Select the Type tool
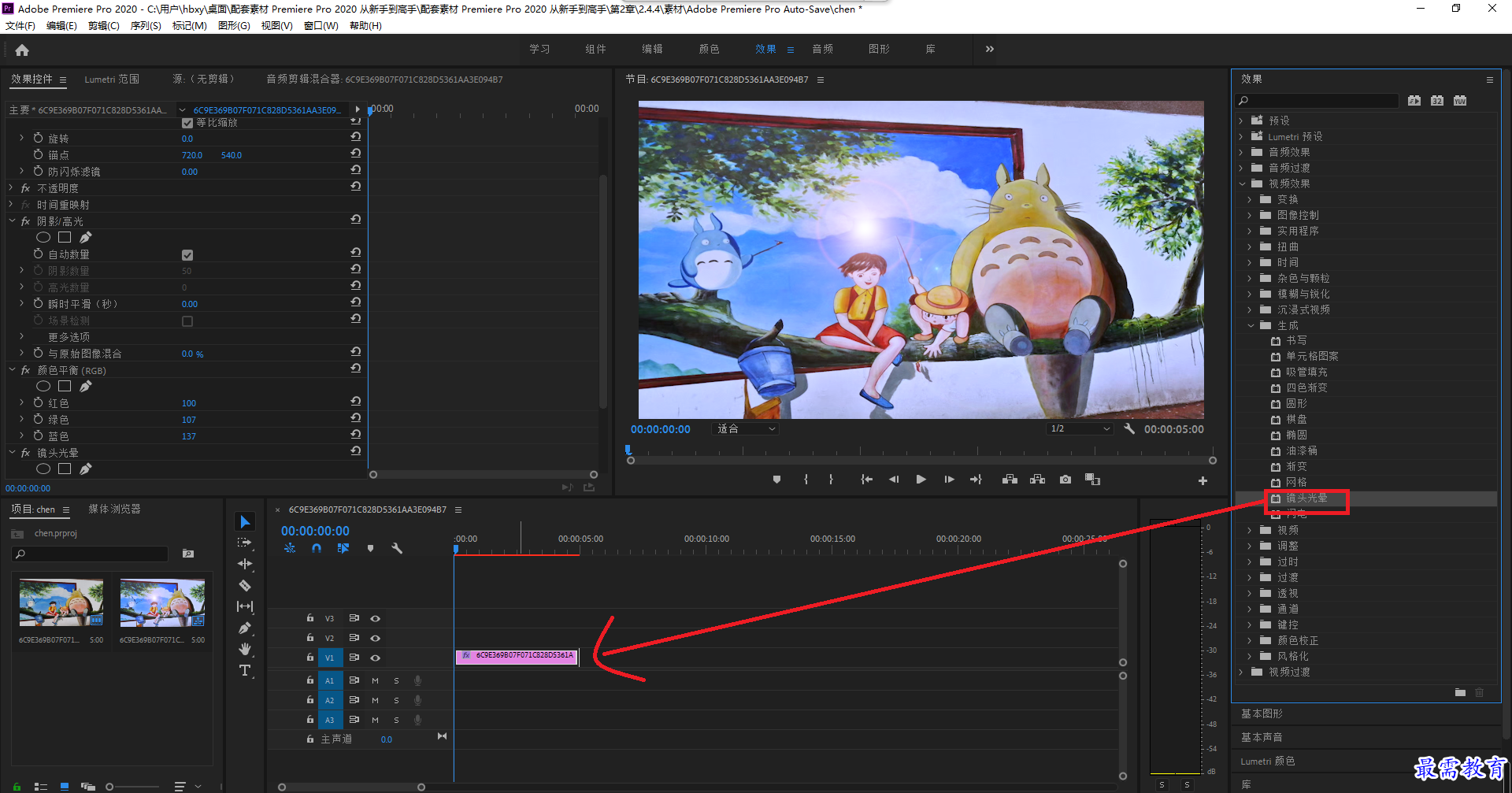 coord(245,670)
